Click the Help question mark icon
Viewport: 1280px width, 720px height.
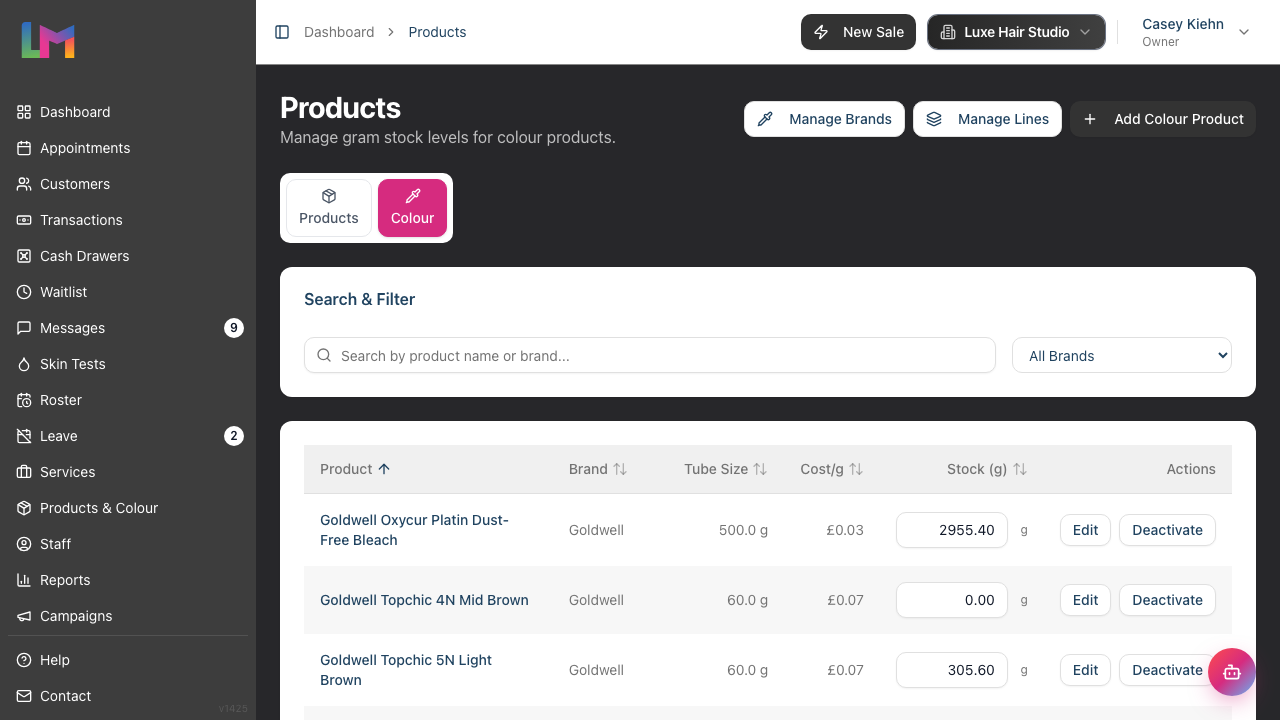coord(24,660)
